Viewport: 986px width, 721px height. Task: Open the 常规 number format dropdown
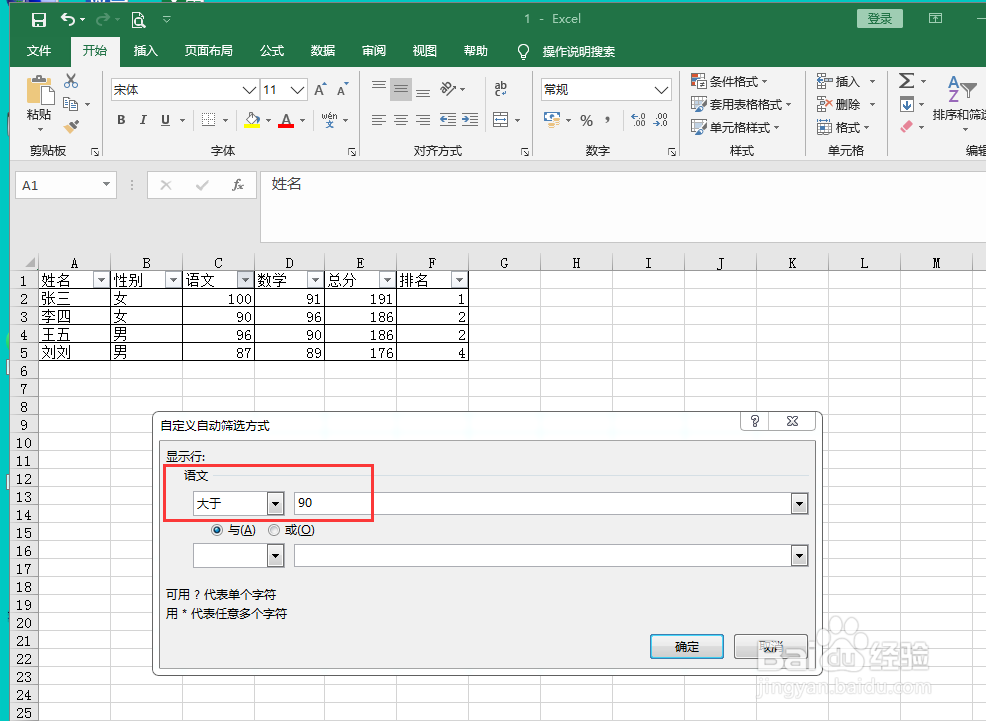click(661, 90)
